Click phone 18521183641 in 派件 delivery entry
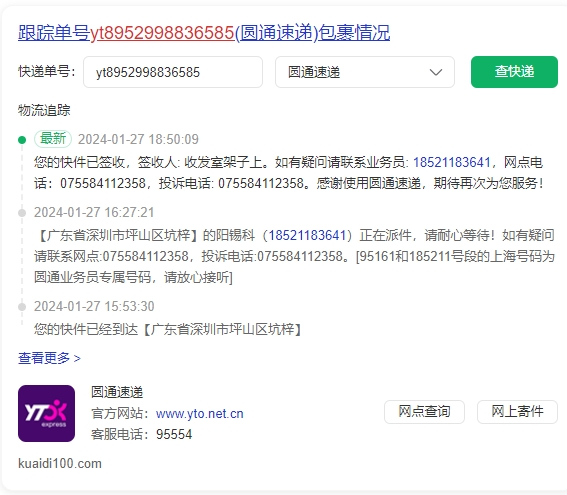The height and width of the screenshot is (495, 567). click(307, 235)
